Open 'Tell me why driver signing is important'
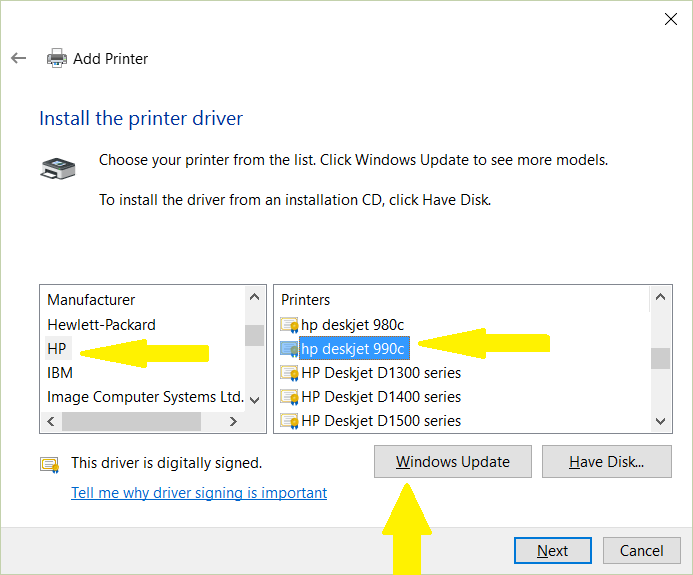 pyautogui.click(x=199, y=493)
